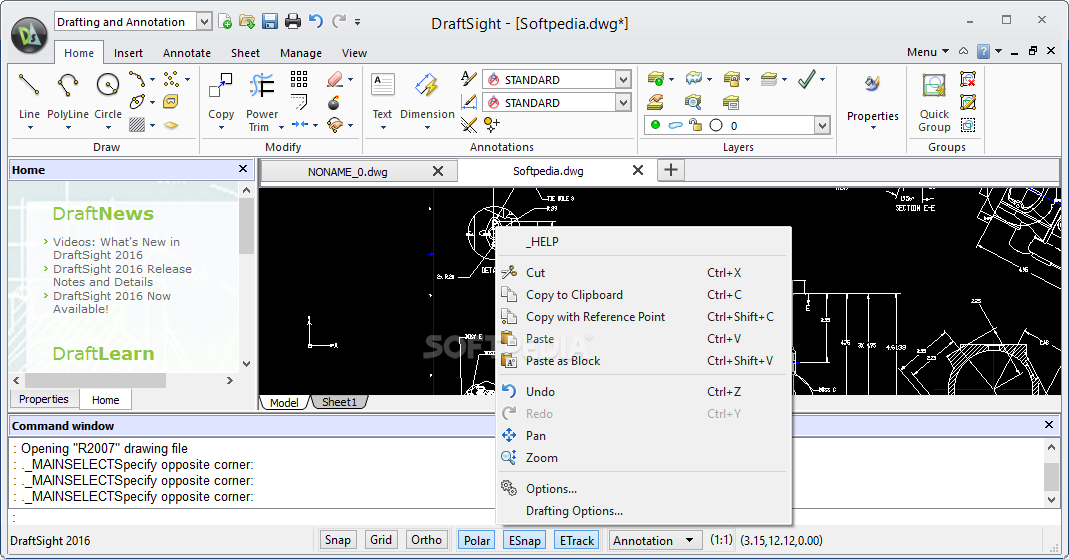Click the Pattern array icon
Image resolution: width=1069 pixels, height=559 pixels.
pos(299,79)
